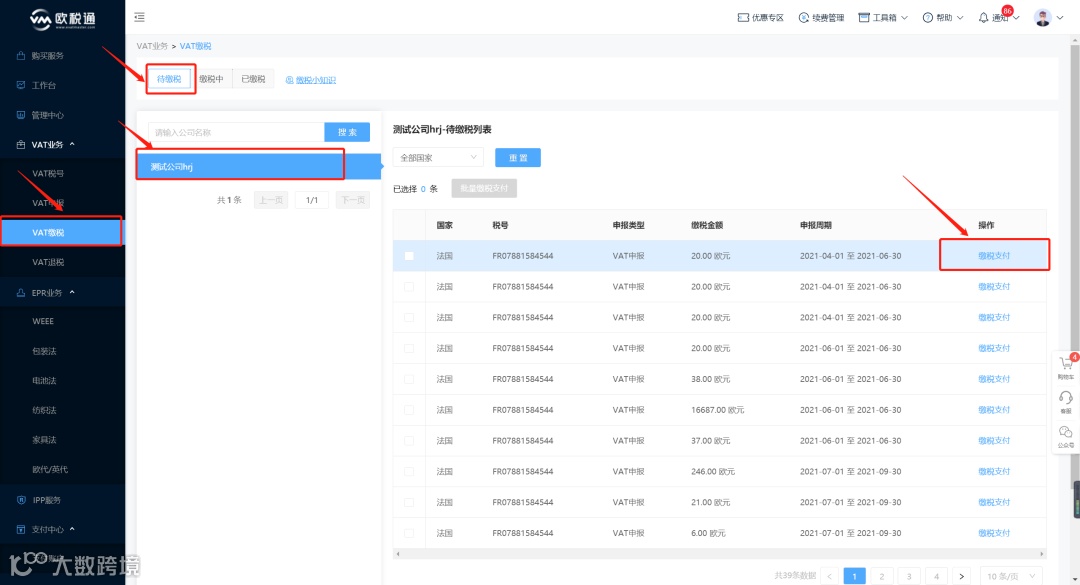Open 续费管理 renewal management
This screenshot has width=1080, height=585.
coord(821,18)
